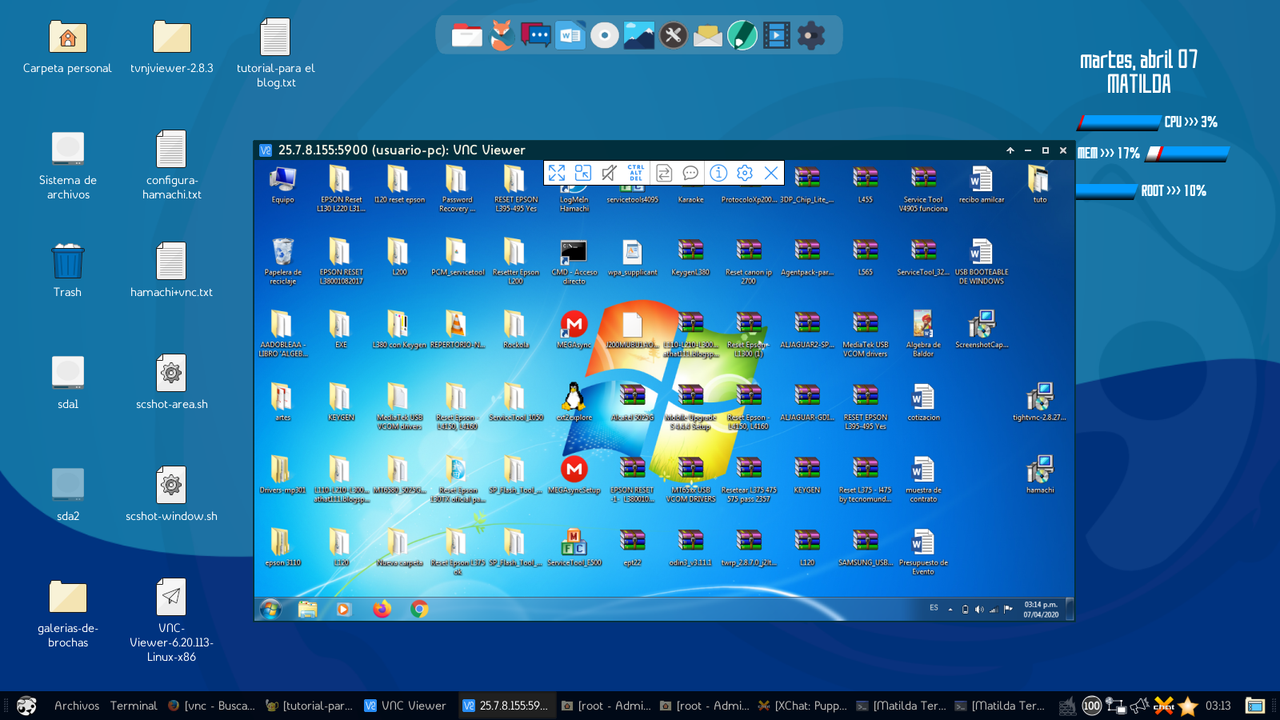1280x720 pixels.
Task: Open Firefox on remote Windows taskbar
Action: click(382, 608)
